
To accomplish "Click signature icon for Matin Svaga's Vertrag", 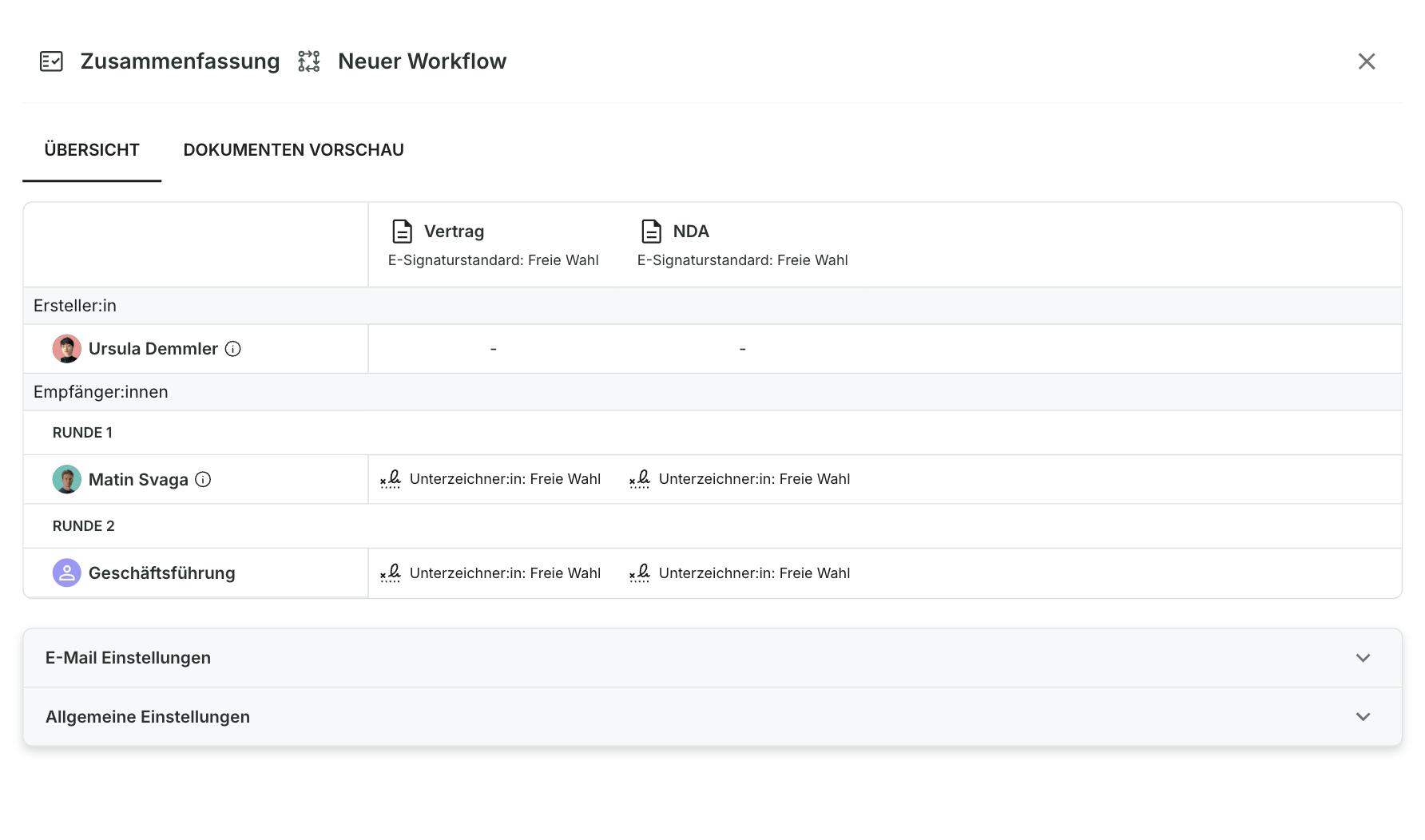I will point(391,479).
